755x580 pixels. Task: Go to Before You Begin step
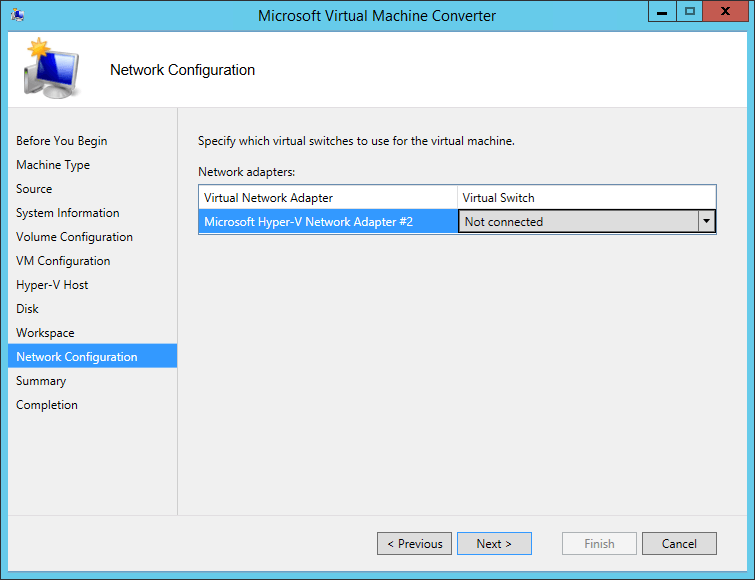(62, 141)
